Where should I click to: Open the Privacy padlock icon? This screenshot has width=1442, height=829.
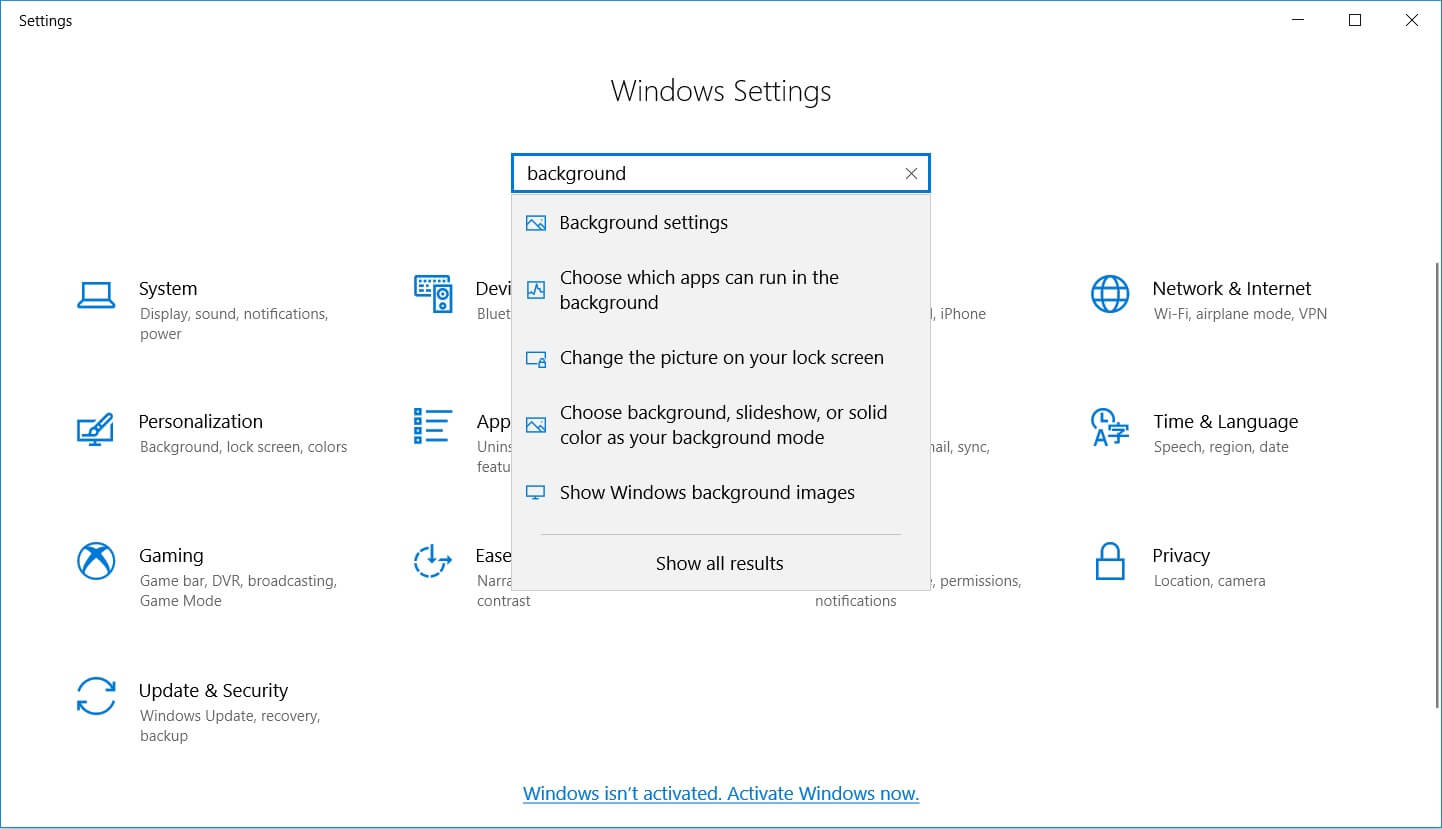[1110, 561]
